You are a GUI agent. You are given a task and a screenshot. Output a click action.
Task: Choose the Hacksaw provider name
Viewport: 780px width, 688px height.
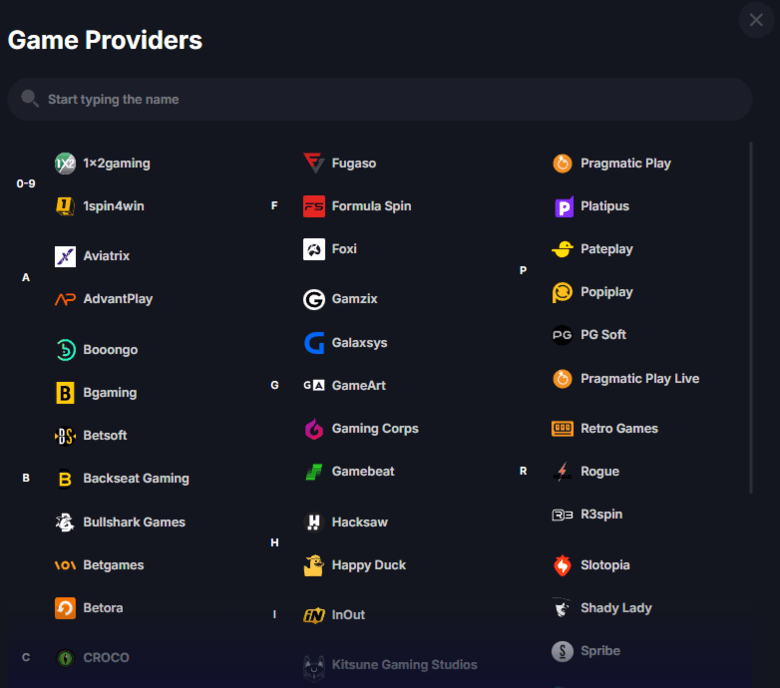[x=360, y=522]
